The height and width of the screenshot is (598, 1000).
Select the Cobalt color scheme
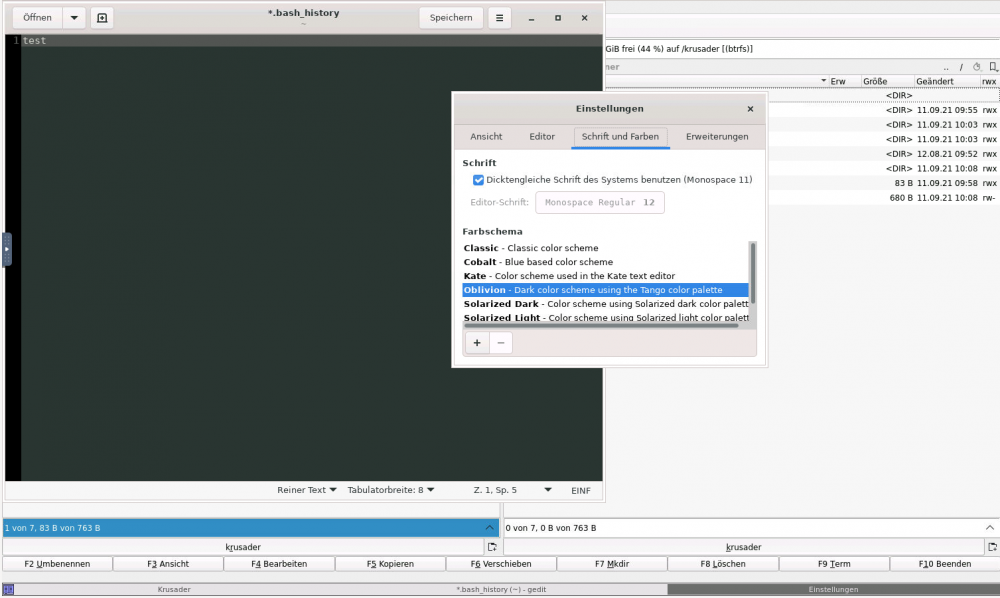605,262
